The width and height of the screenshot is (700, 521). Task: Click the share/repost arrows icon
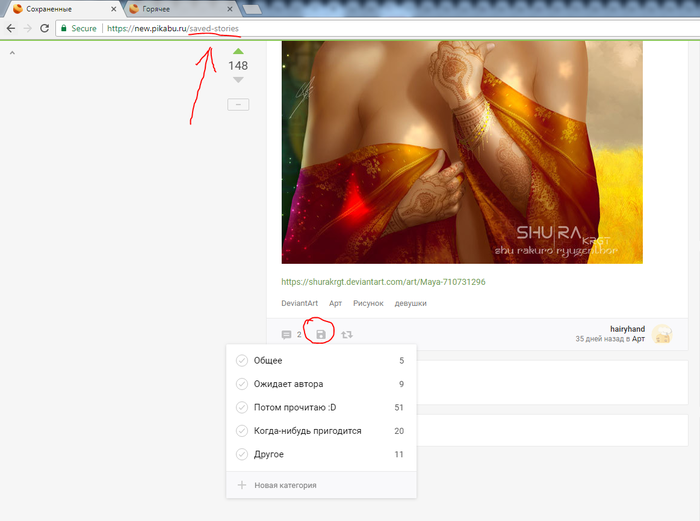tap(347, 335)
